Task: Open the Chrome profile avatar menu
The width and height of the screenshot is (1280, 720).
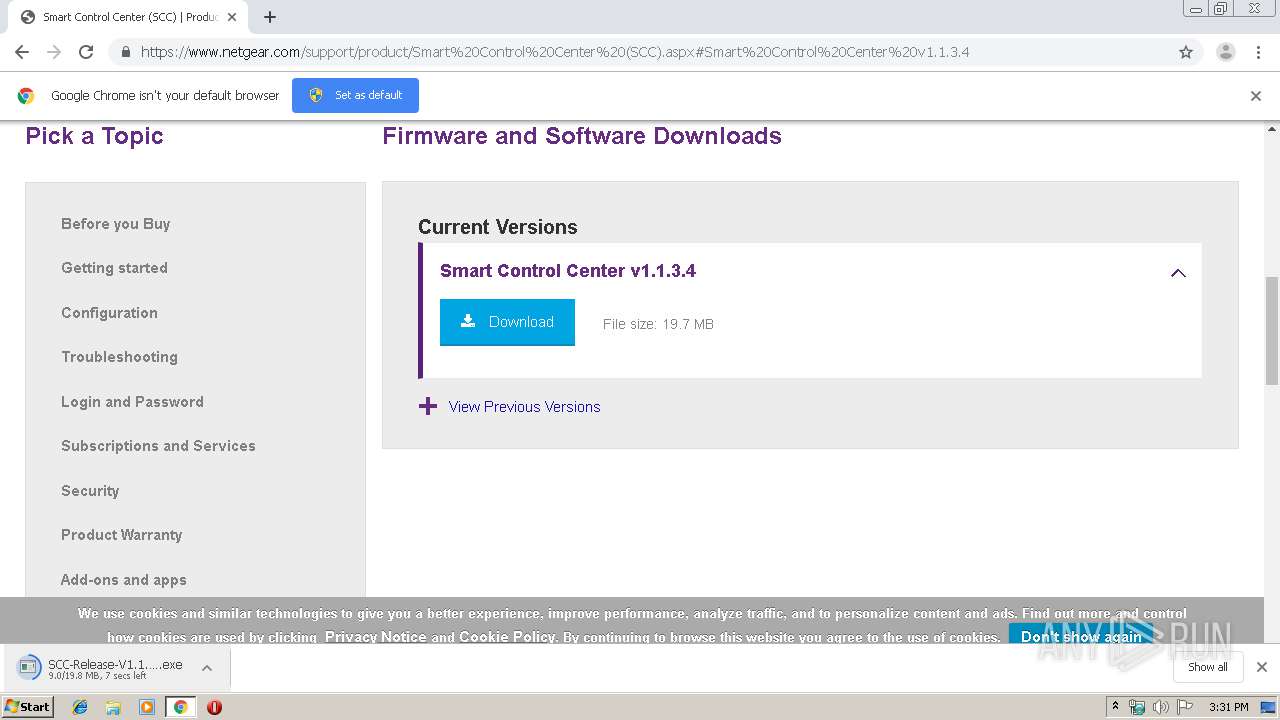Action: point(1225,52)
